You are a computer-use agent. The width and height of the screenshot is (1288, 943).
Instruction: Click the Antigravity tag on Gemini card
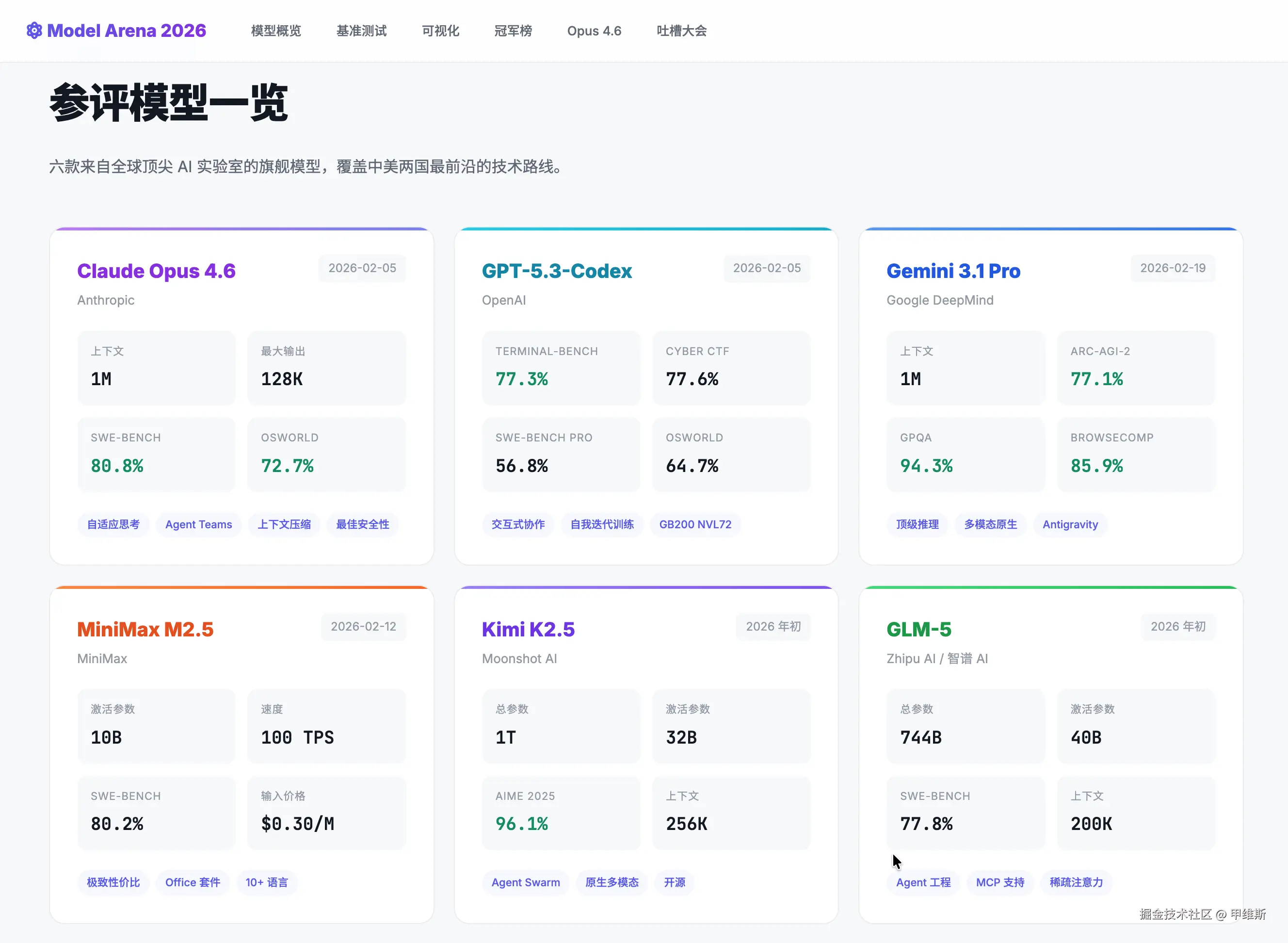(1070, 524)
